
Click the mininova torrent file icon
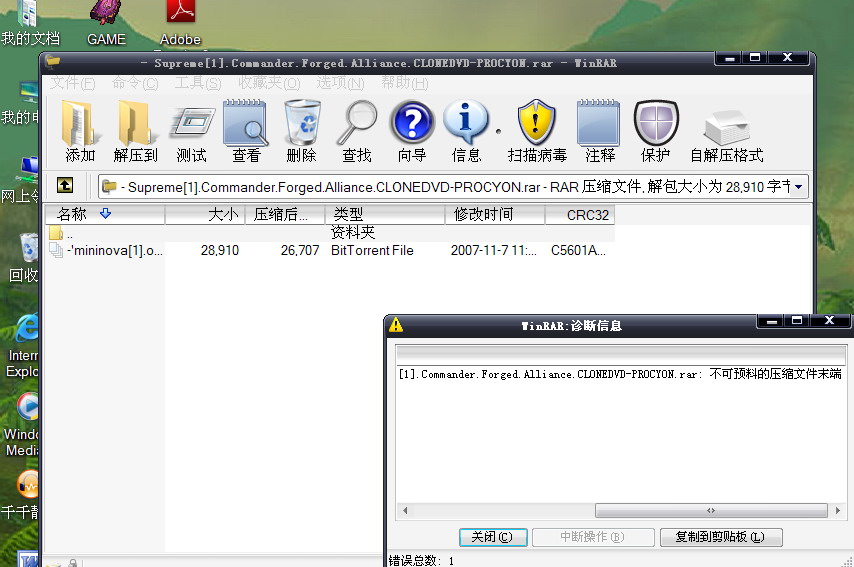click(x=56, y=251)
